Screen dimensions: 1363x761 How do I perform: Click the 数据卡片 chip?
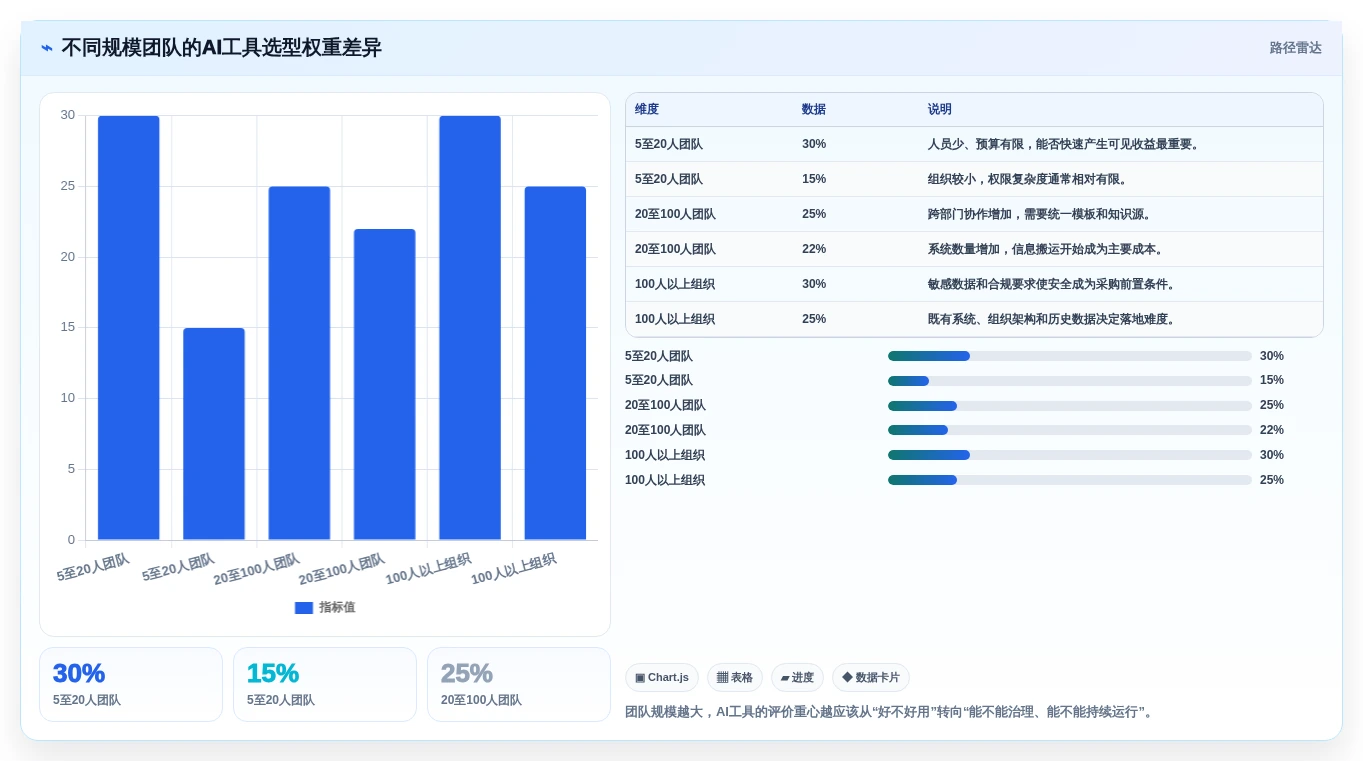point(871,677)
